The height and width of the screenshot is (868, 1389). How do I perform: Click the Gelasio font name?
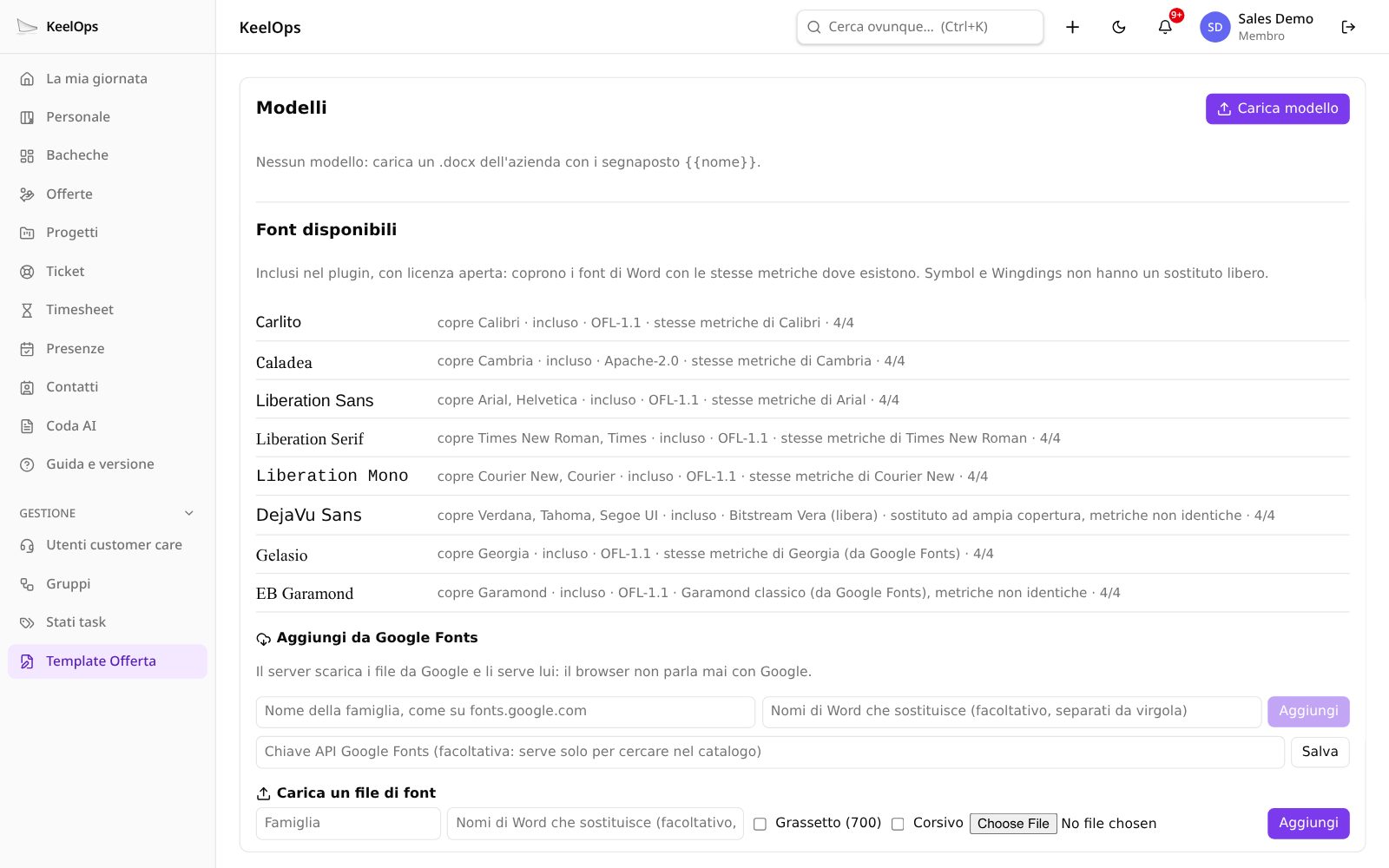(x=282, y=556)
